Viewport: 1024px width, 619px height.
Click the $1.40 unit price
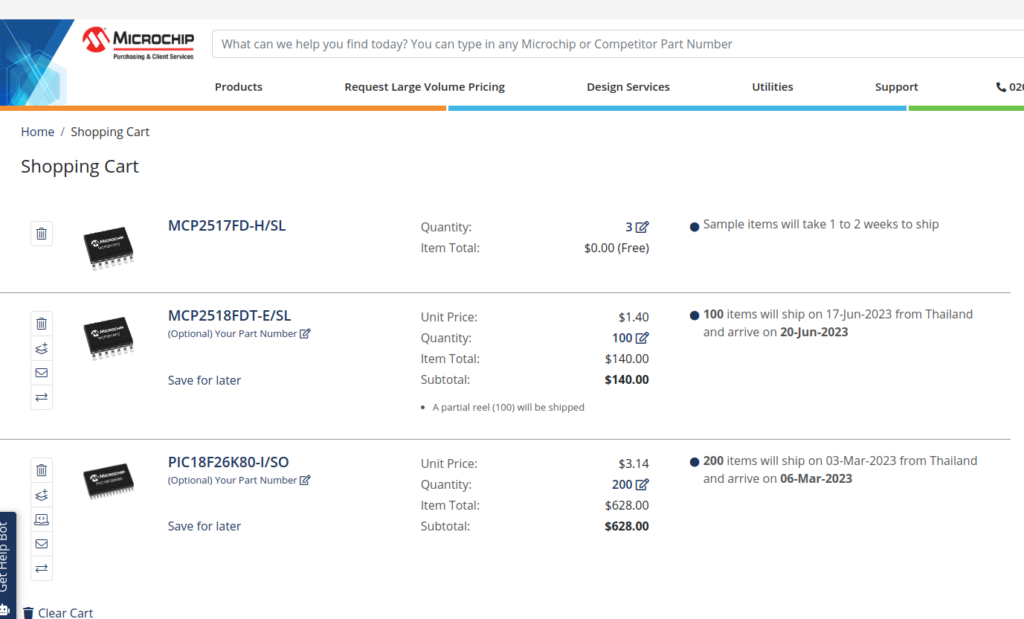click(633, 317)
